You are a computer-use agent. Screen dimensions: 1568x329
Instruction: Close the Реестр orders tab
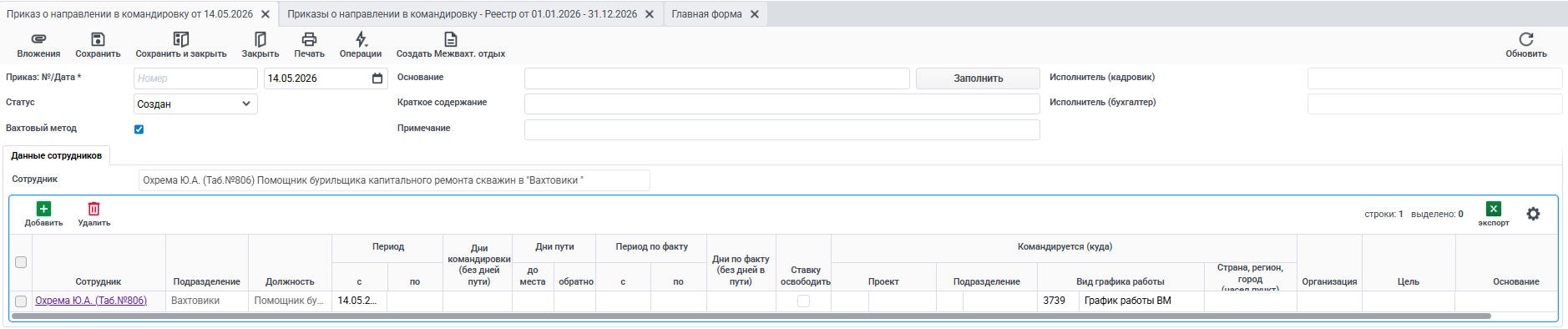tap(650, 14)
